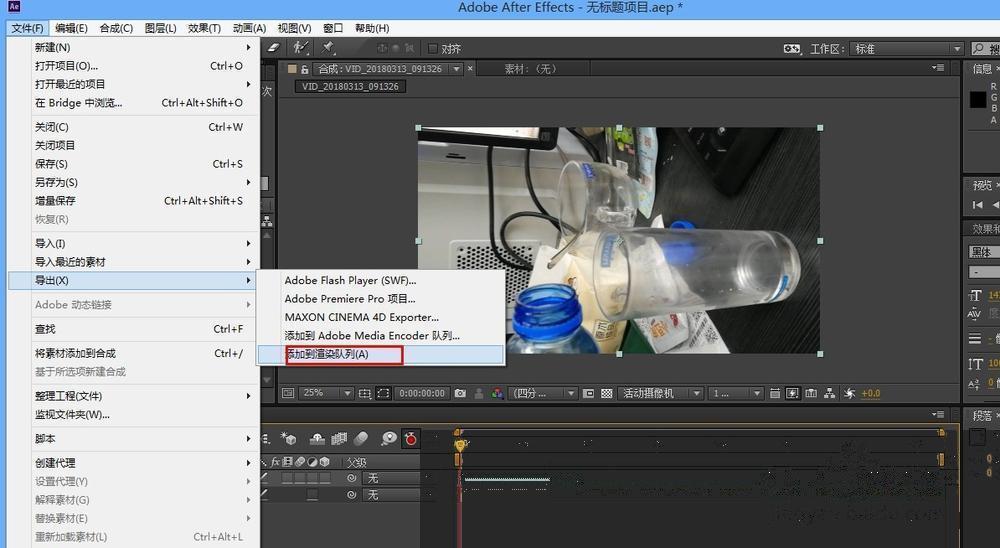Image resolution: width=1000 pixels, height=548 pixels.
Task: Open timeline panel options menu icon
Action: (x=938, y=415)
